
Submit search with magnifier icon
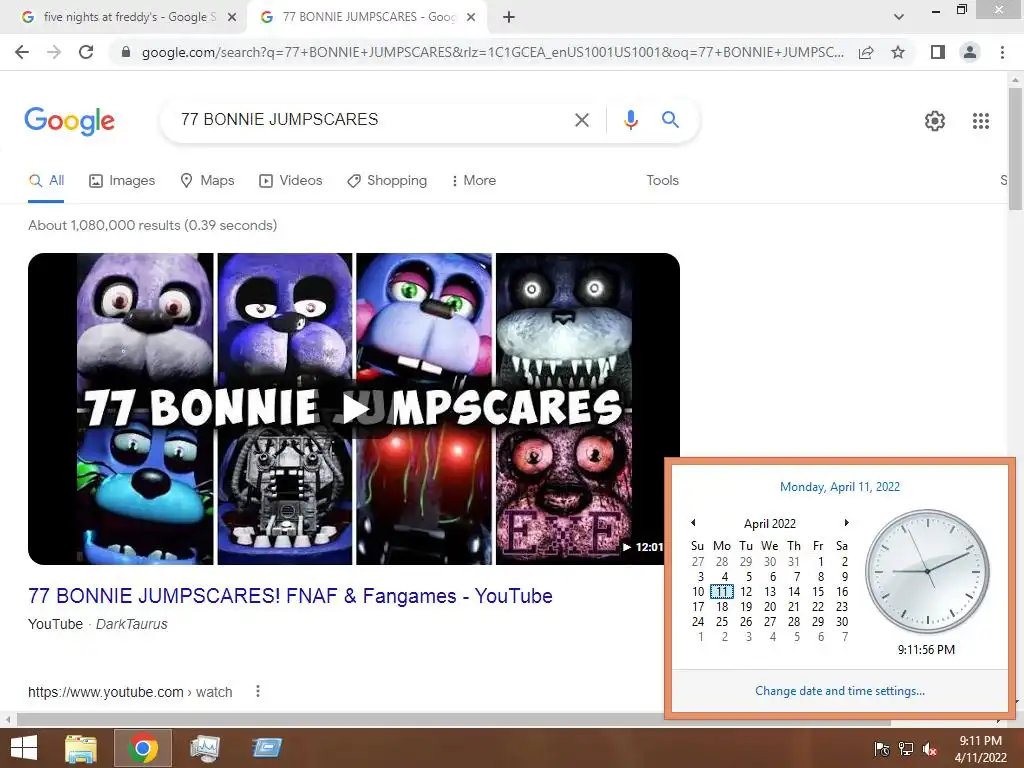point(670,120)
